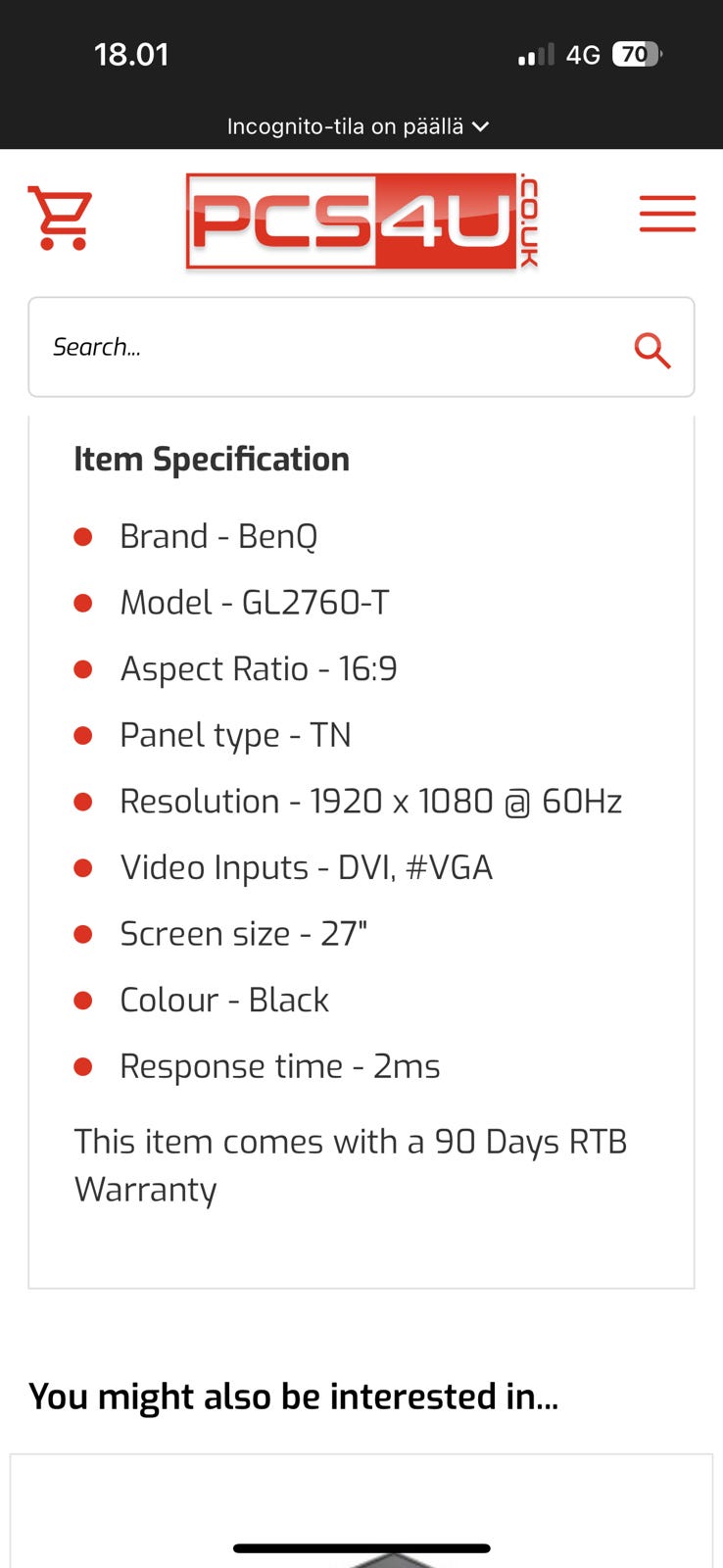Open the hamburger navigation menu
723x1568 pixels.
667,214
